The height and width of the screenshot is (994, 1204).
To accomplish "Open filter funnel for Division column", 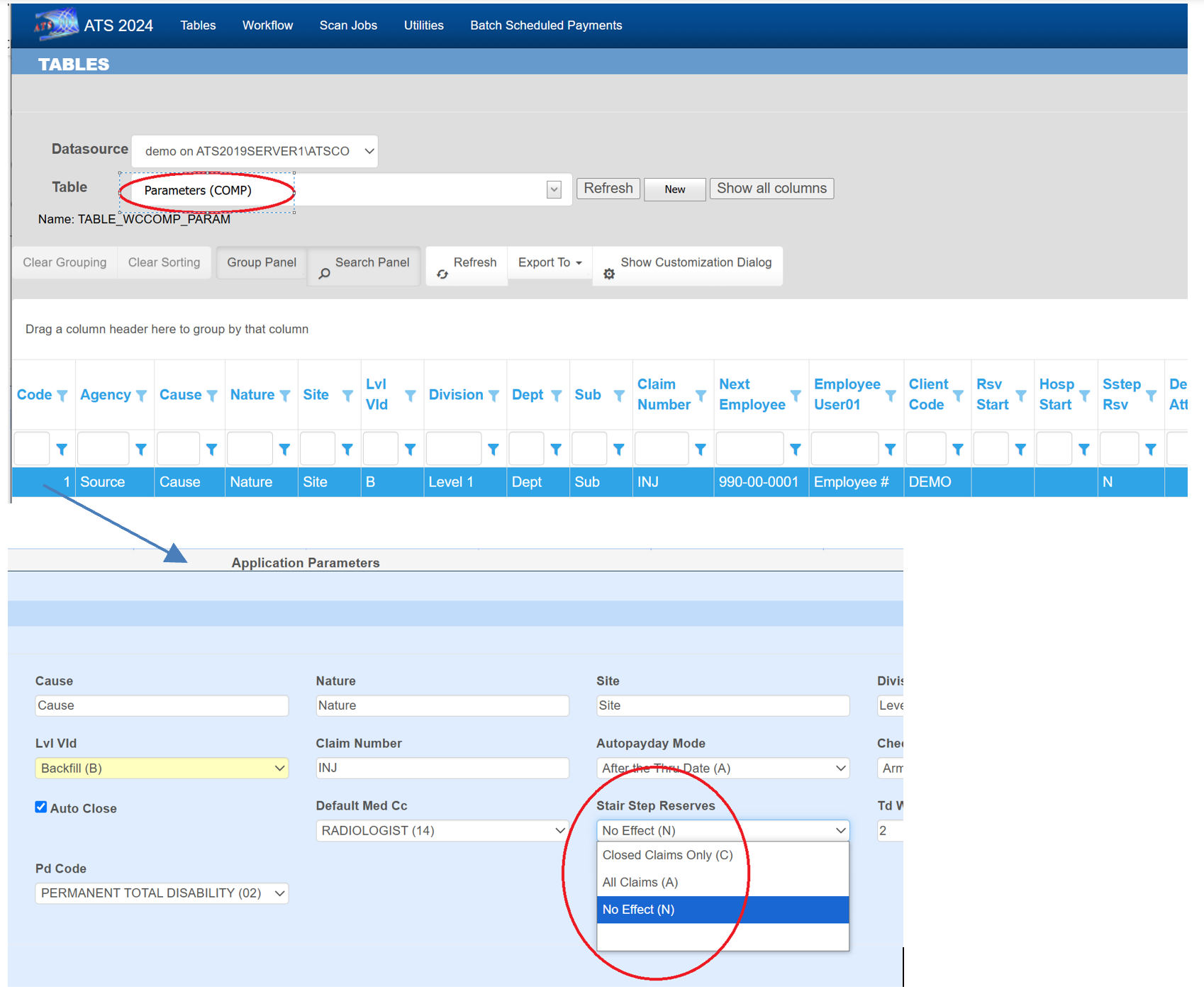I will (x=494, y=396).
